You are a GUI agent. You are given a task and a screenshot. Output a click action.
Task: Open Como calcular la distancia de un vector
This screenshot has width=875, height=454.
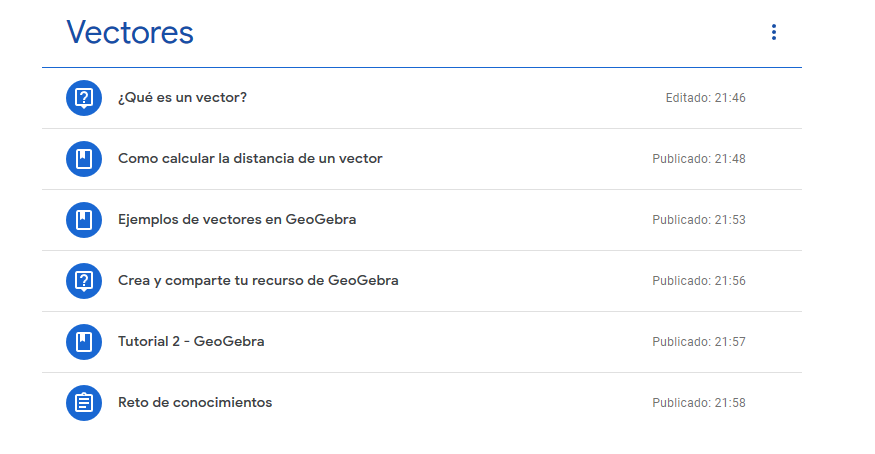point(250,159)
